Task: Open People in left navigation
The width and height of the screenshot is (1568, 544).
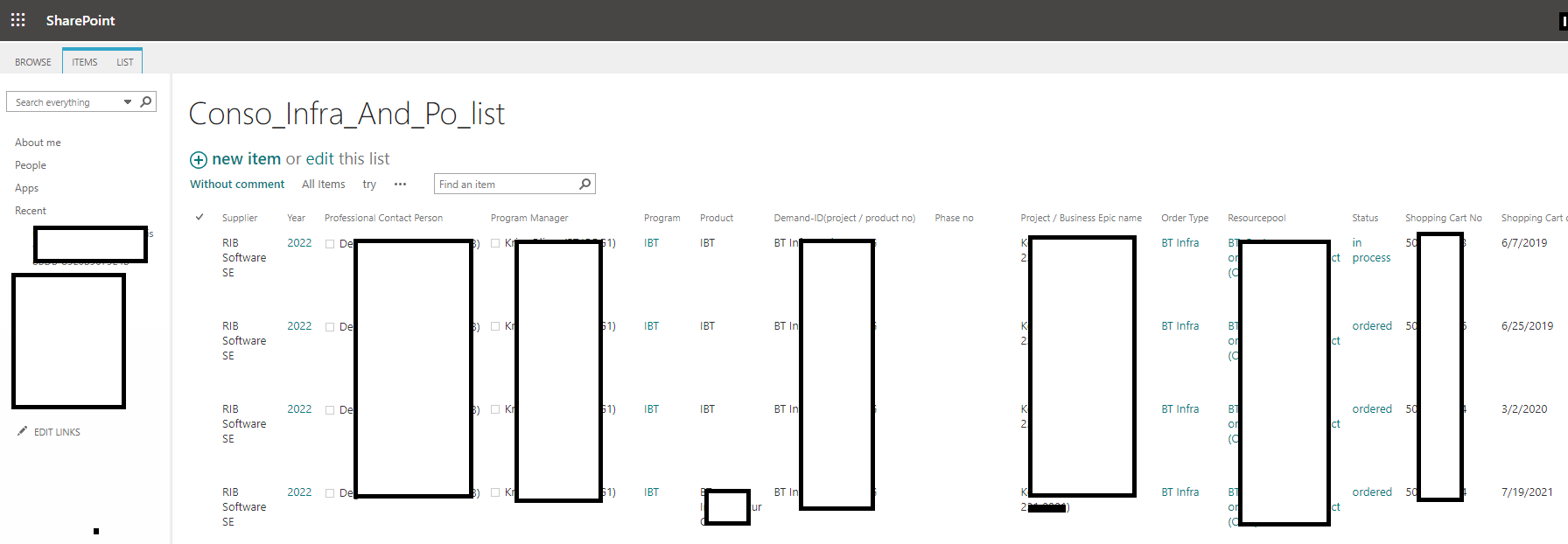Action: pos(31,165)
